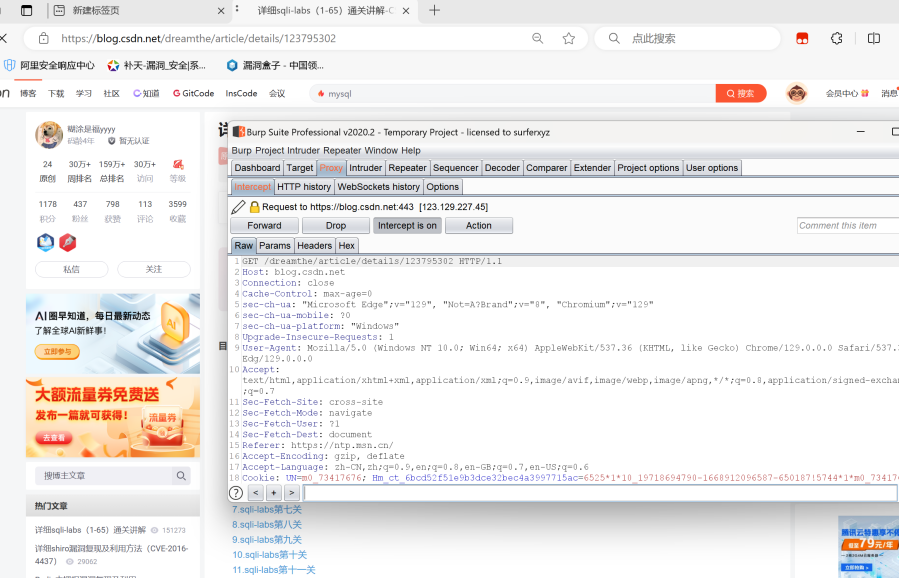
Task: Open the HTTP history sub-tab
Action: pos(304,186)
